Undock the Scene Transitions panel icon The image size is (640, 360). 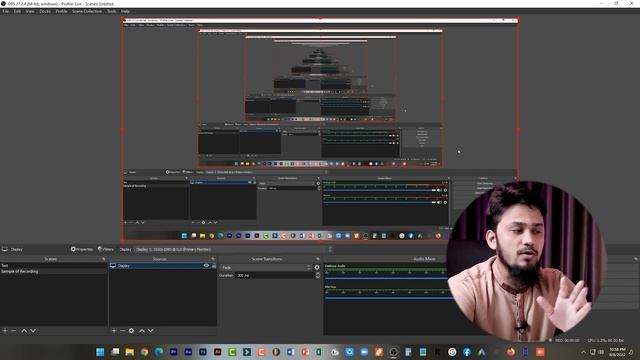(x=318, y=259)
